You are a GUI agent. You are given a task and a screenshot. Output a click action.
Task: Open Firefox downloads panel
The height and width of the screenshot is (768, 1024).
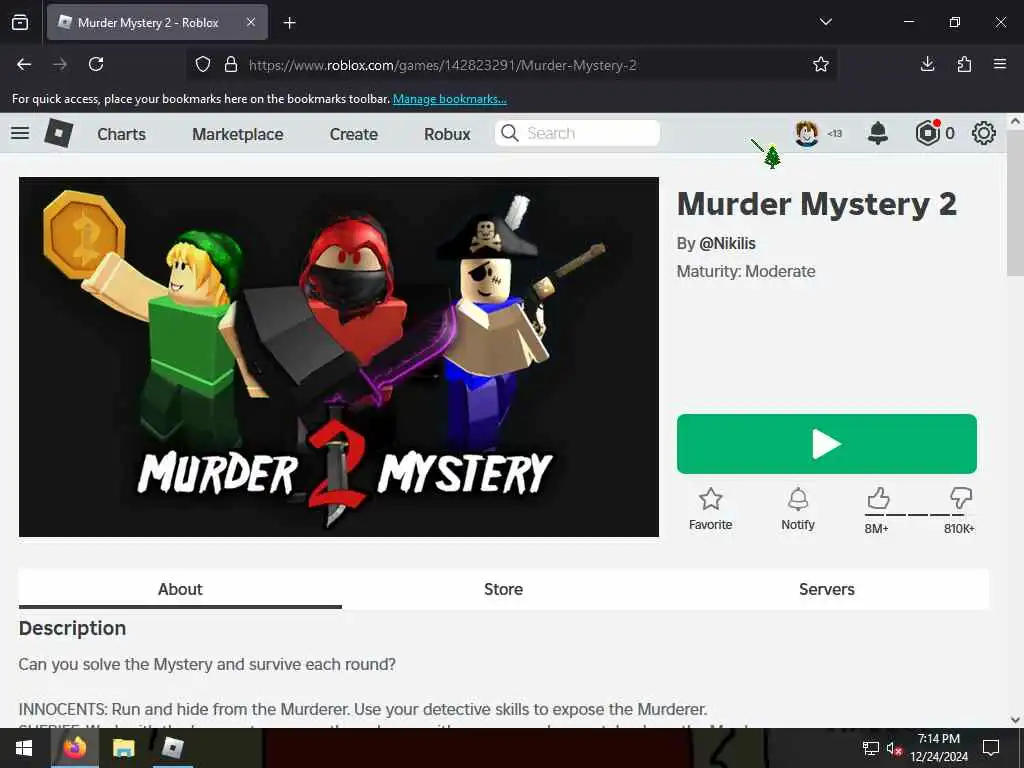927,64
